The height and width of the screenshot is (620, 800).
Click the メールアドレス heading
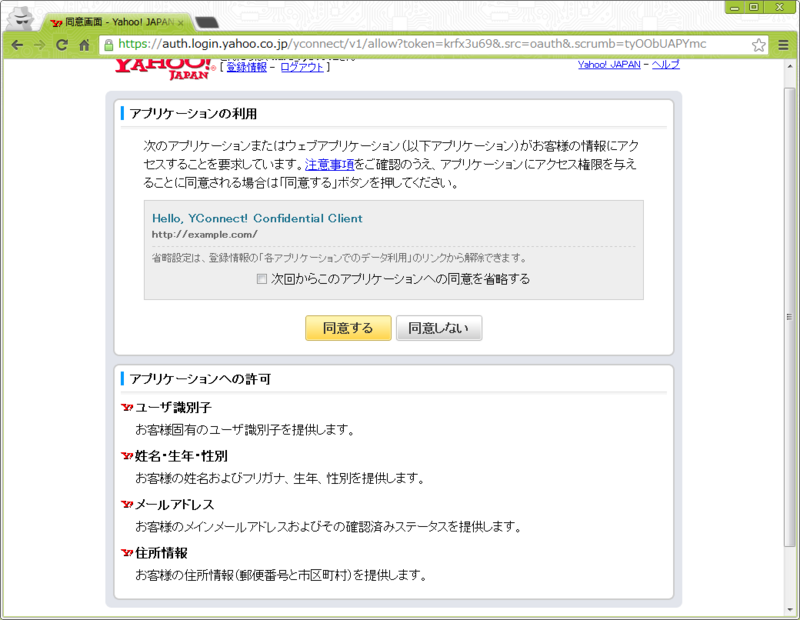[x=174, y=504]
